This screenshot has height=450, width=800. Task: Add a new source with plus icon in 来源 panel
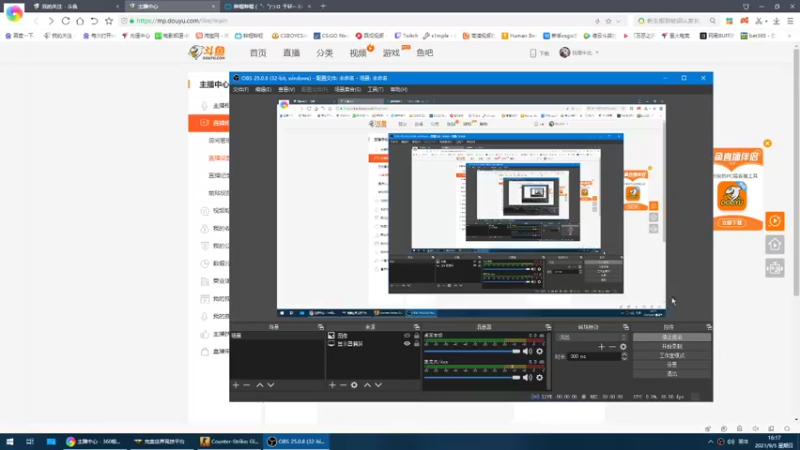click(x=332, y=385)
